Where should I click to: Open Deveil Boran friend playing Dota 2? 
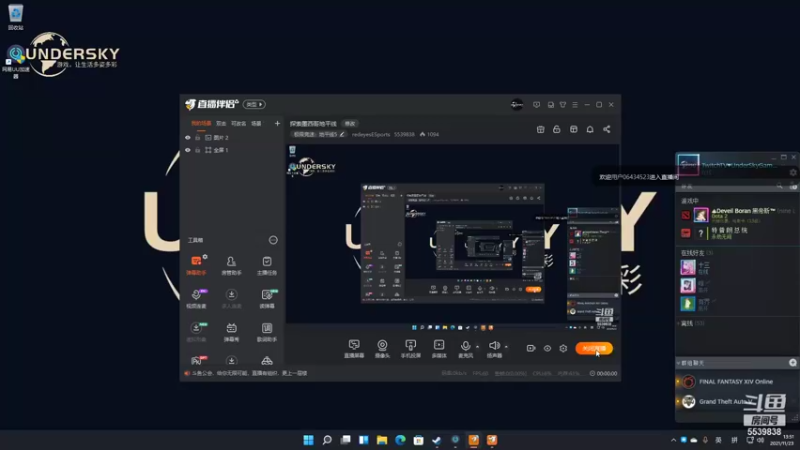737,215
